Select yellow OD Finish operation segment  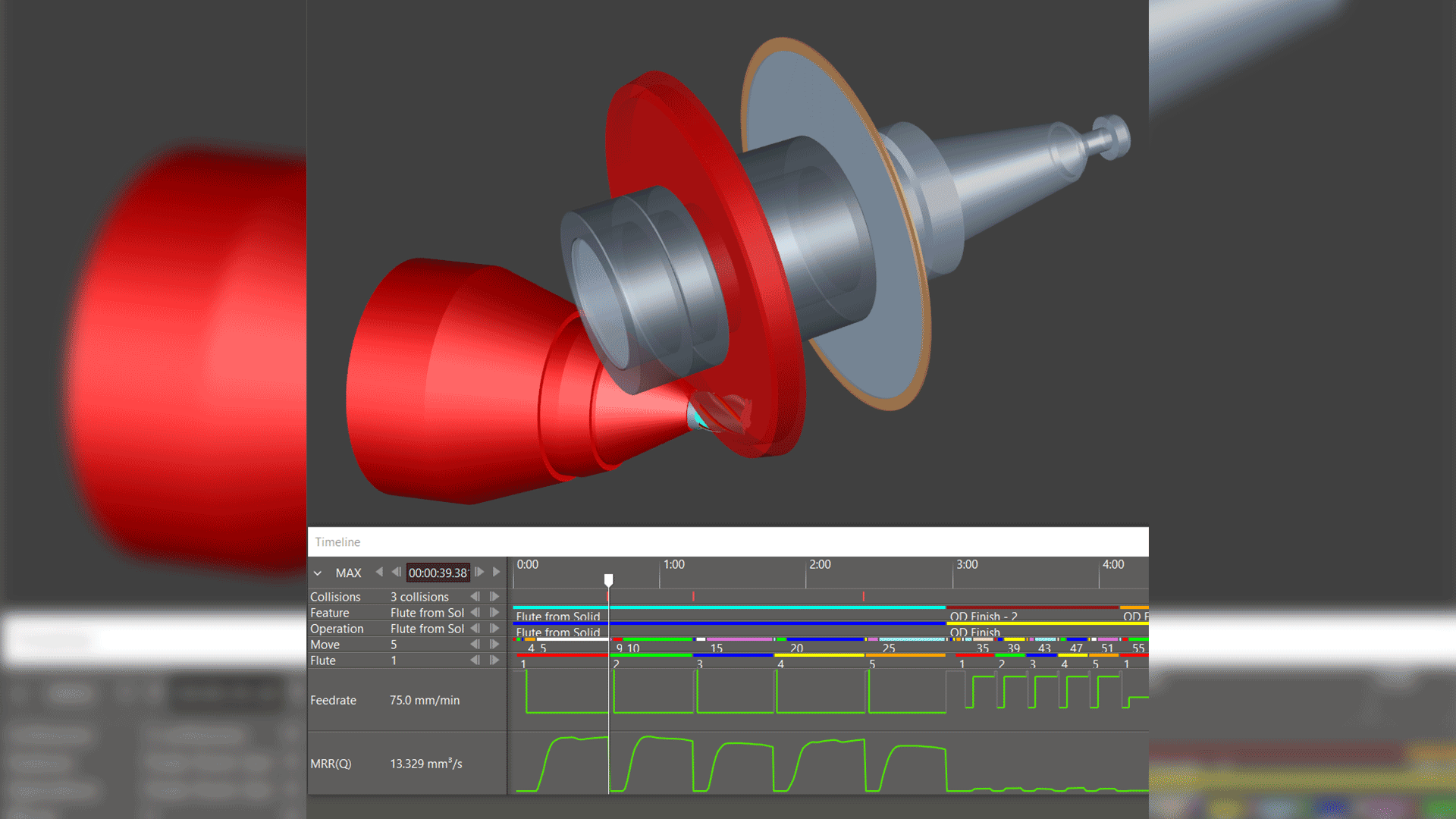pyautogui.click(x=1047, y=623)
